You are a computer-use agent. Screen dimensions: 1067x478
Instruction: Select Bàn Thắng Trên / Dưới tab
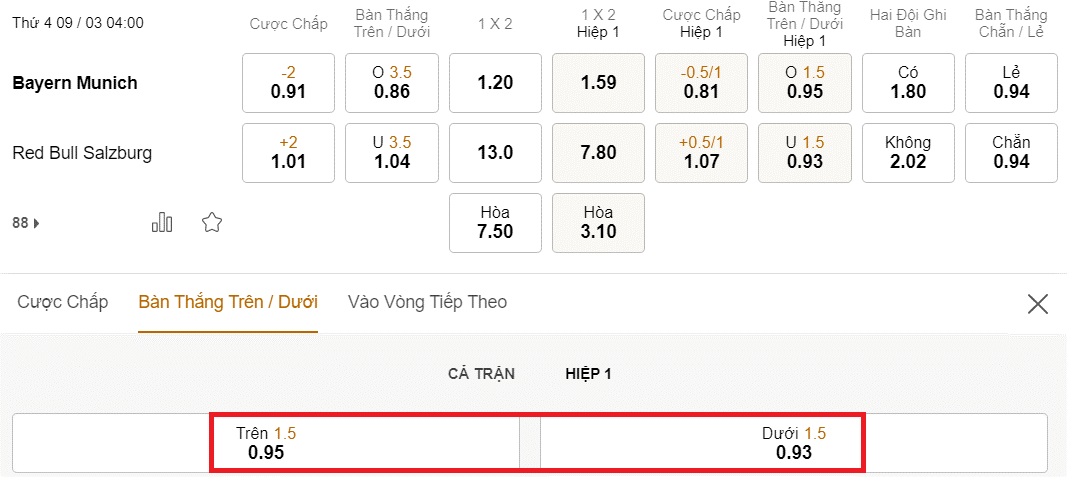point(228,302)
